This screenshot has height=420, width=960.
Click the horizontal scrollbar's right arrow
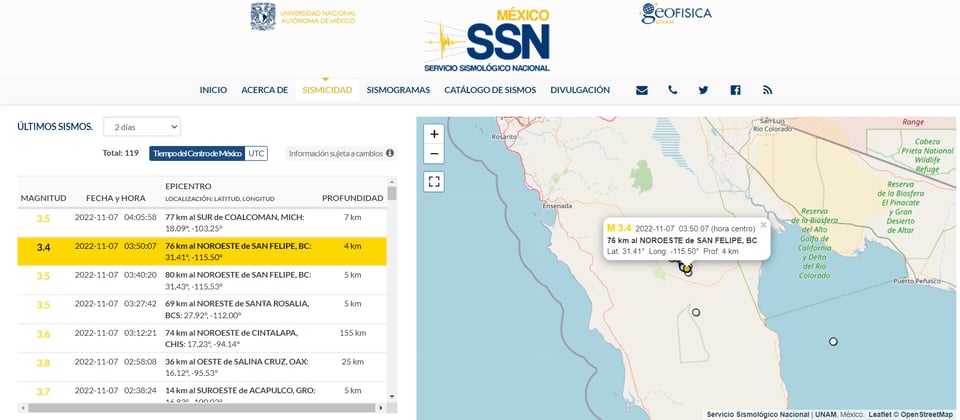pos(381,408)
